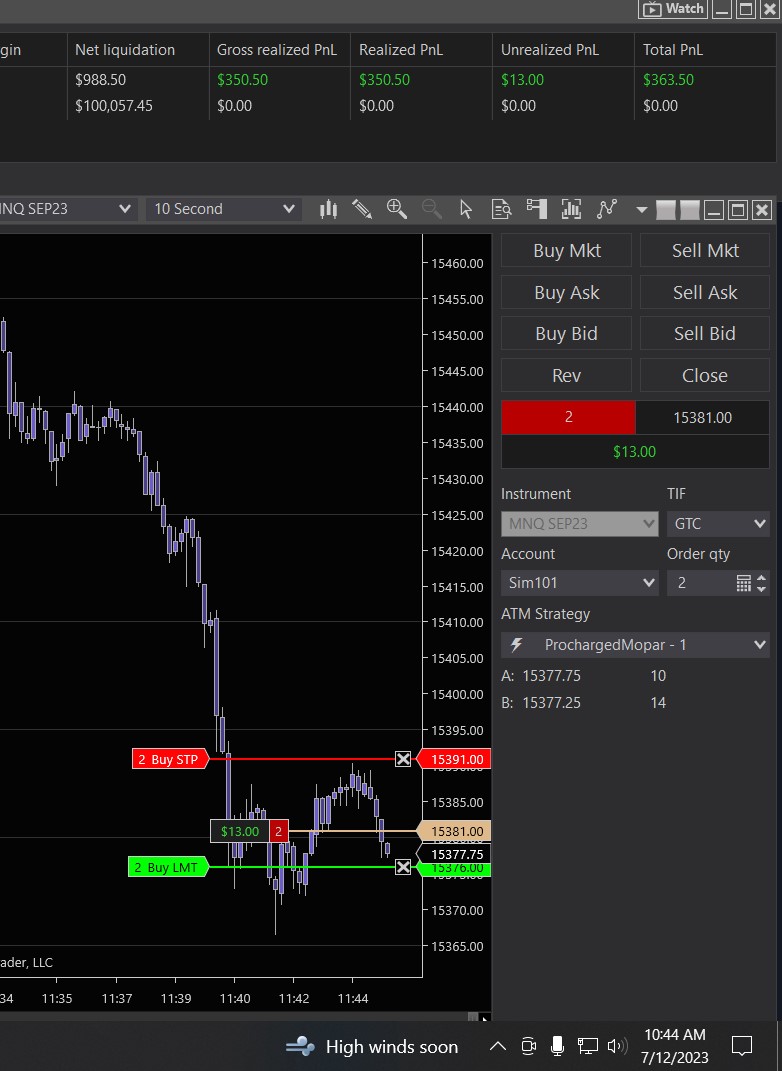Viewport: 782px width, 1071px height.
Task: Select the zoom out magnifier tool
Action: pyautogui.click(x=432, y=209)
